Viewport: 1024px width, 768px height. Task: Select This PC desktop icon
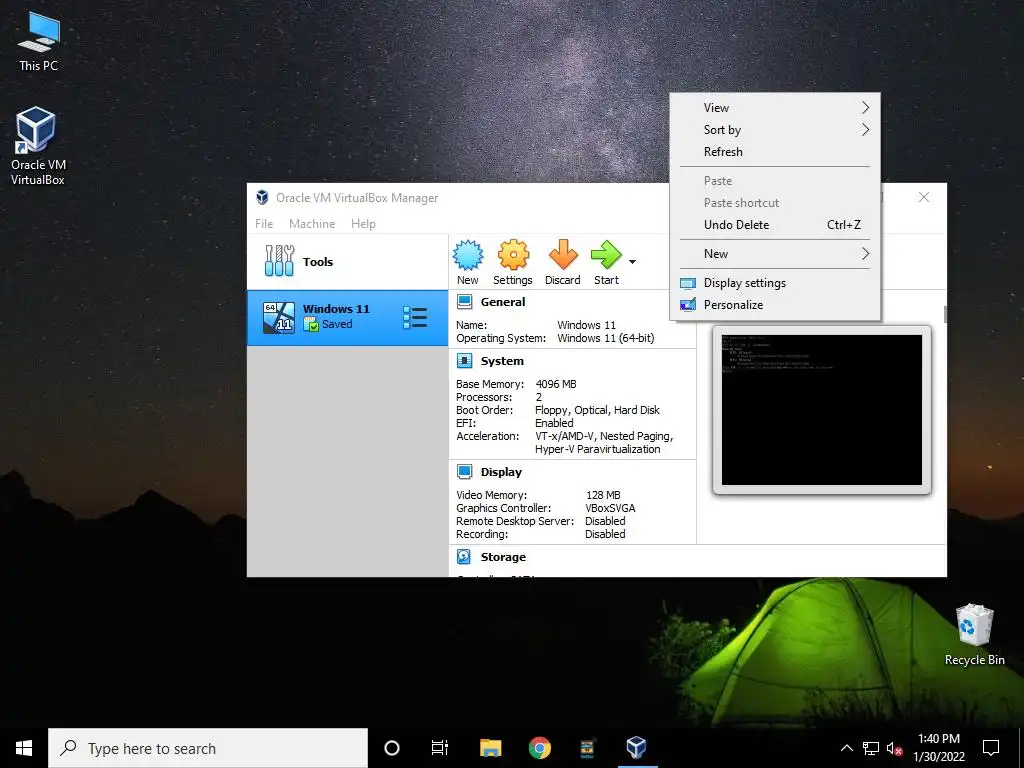coord(39,41)
